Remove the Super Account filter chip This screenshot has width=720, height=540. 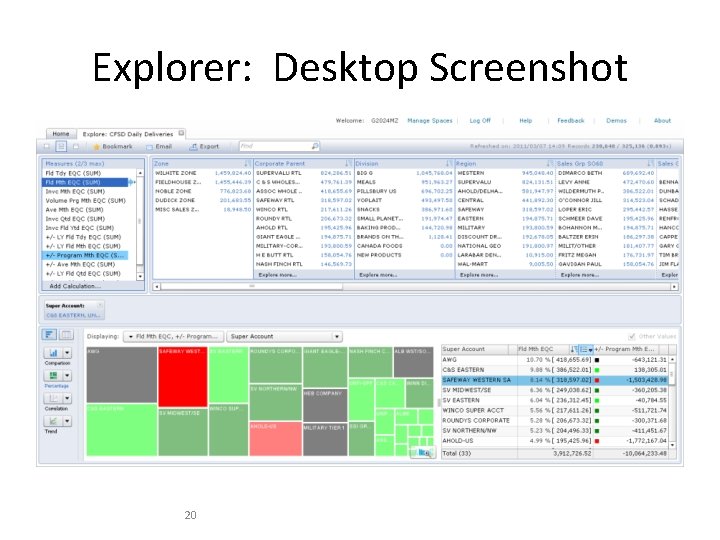click(100, 305)
